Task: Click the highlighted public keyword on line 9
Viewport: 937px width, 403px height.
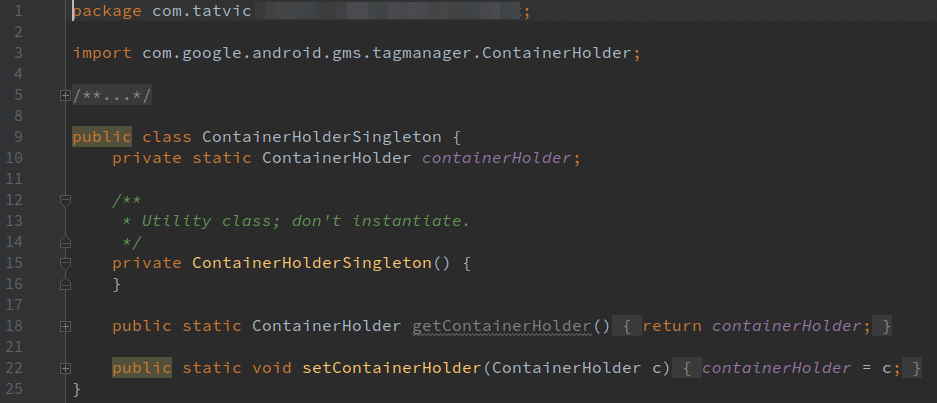Action: tap(102, 137)
